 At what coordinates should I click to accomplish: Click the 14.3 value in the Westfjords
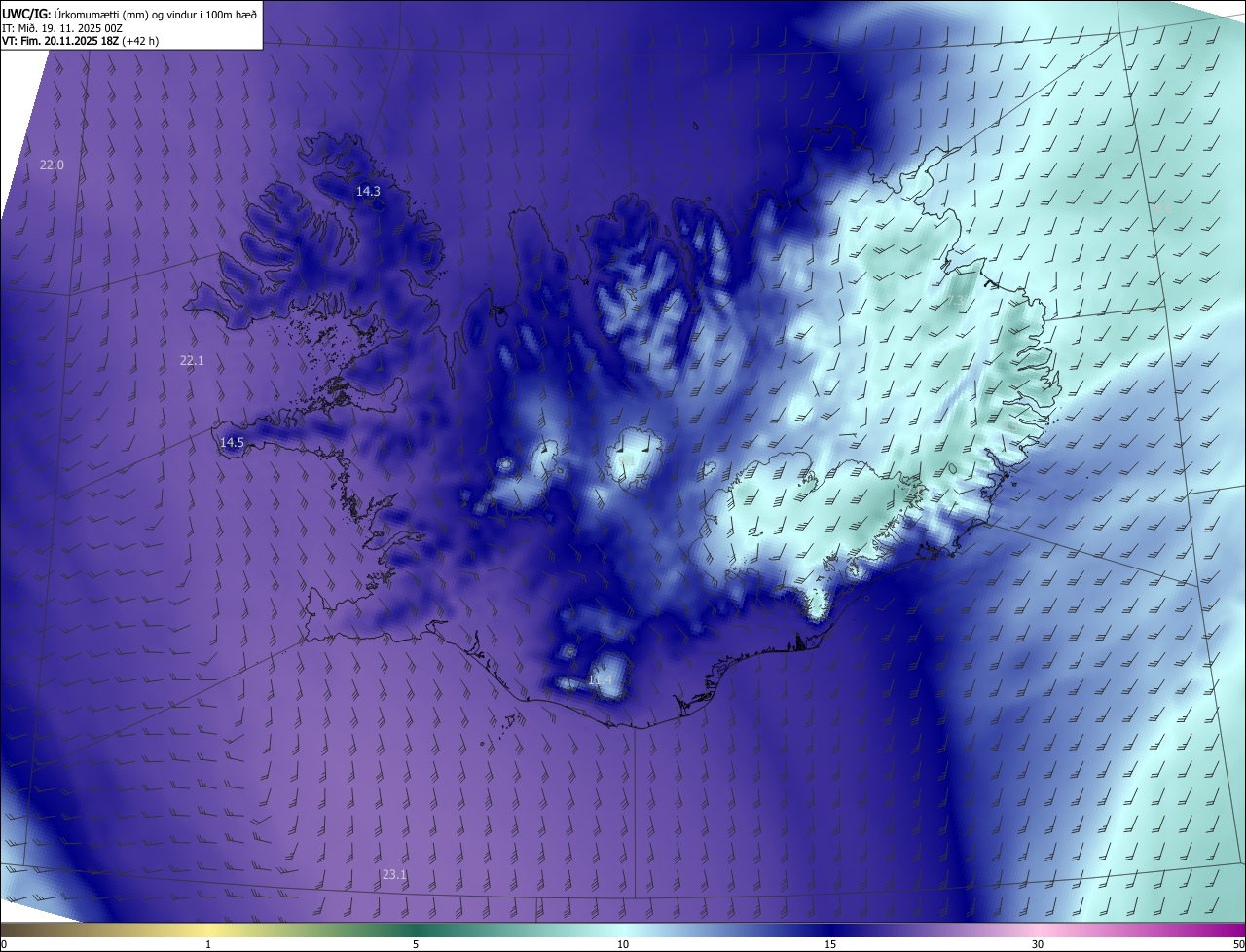click(x=368, y=192)
